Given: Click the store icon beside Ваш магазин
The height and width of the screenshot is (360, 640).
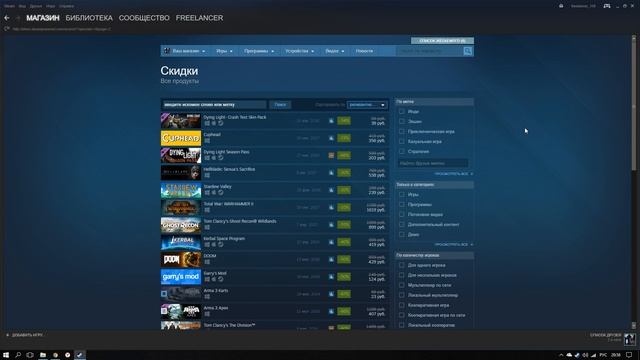Looking at the screenshot, I should coord(167,51).
